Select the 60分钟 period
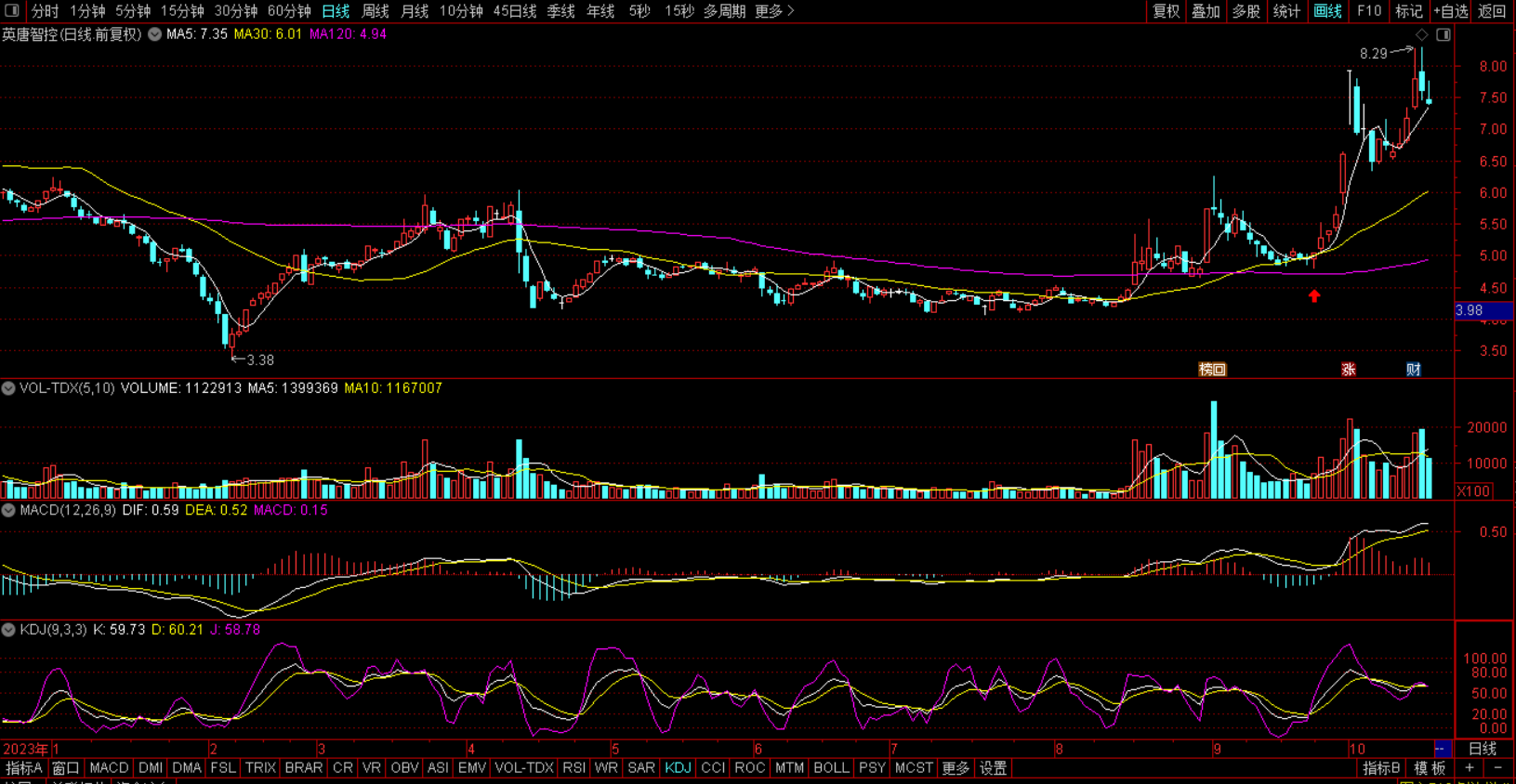 tap(289, 11)
